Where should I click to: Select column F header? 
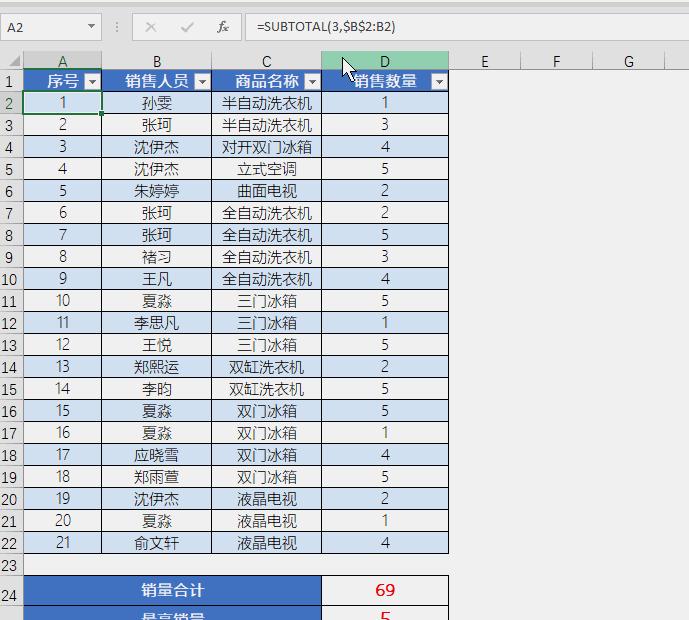tap(557, 61)
